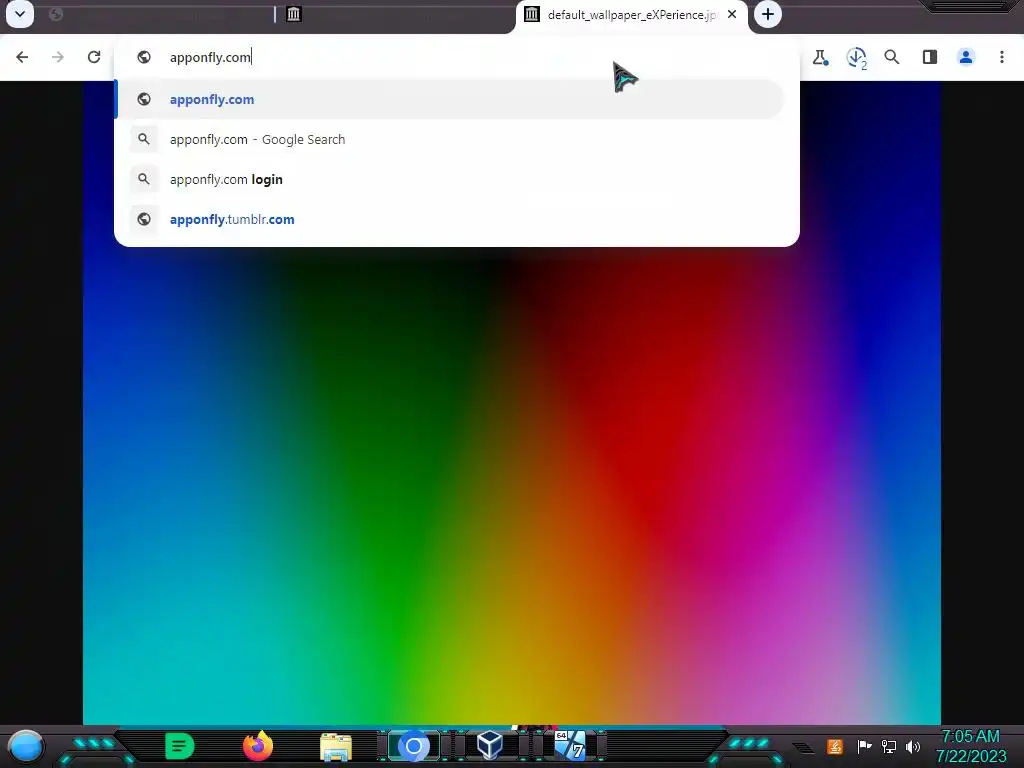Select apponfly.com - Google Search suggestion
This screenshot has width=1024, height=768.
pyautogui.click(x=450, y=139)
